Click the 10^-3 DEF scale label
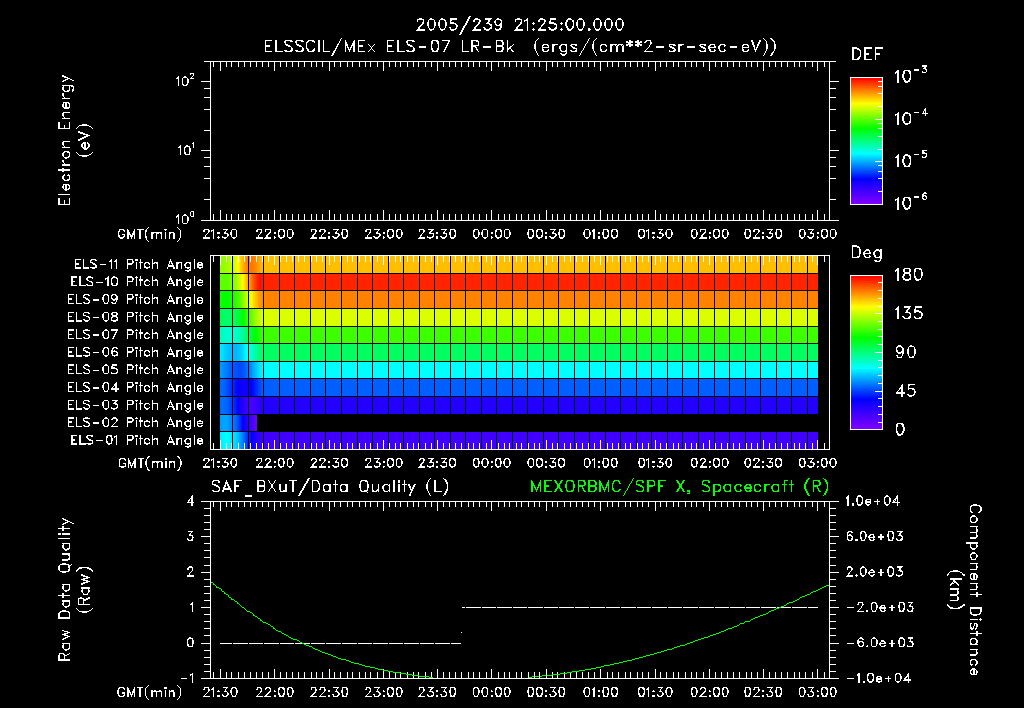The width and height of the screenshot is (1024, 708). 910,75
